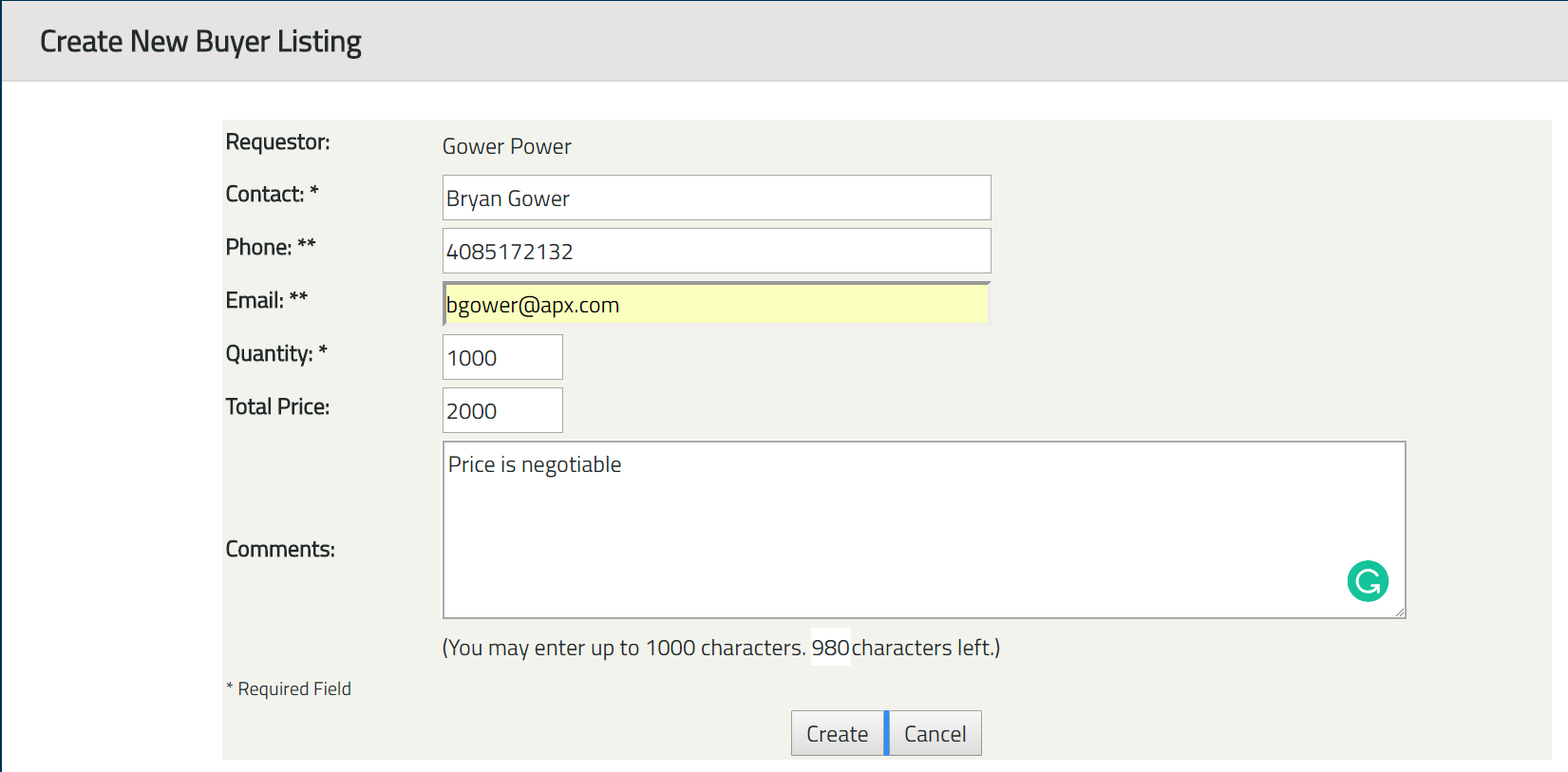Click the Comments box resize handle
This screenshot has height=772, width=1568.
[x=1400, y=612]
